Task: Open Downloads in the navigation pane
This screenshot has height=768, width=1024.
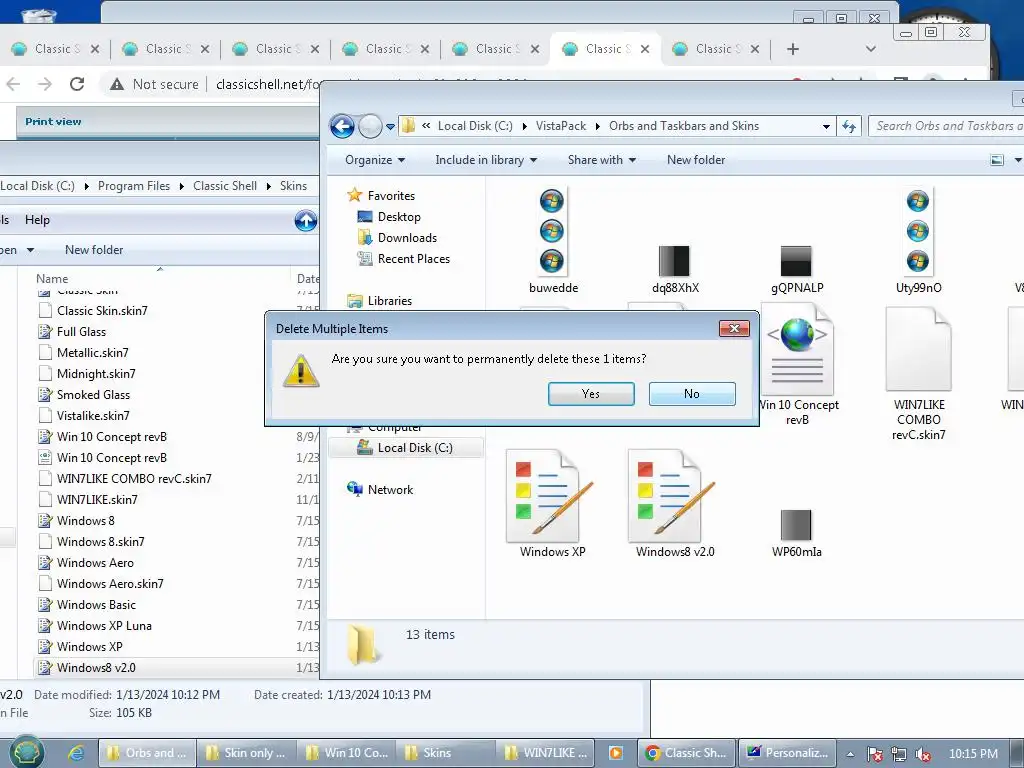Action: click(407, 238)
